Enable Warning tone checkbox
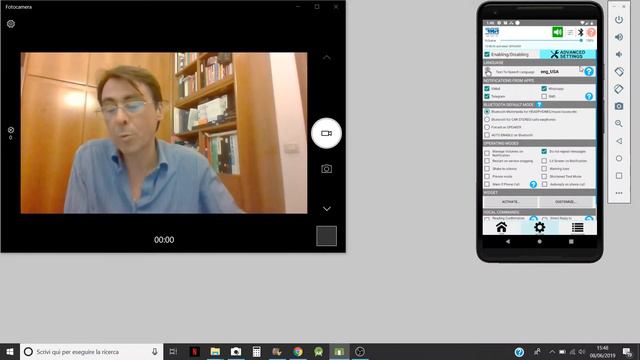Viewport: 640px width, 360px height. coord(544,169)
